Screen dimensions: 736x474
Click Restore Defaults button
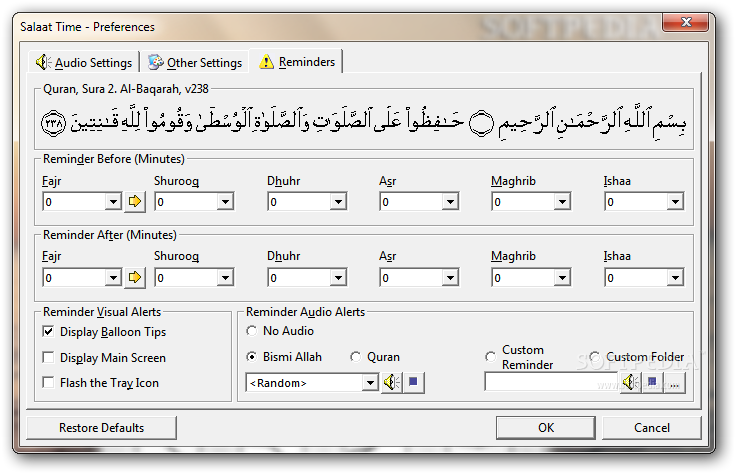point(101,428)
